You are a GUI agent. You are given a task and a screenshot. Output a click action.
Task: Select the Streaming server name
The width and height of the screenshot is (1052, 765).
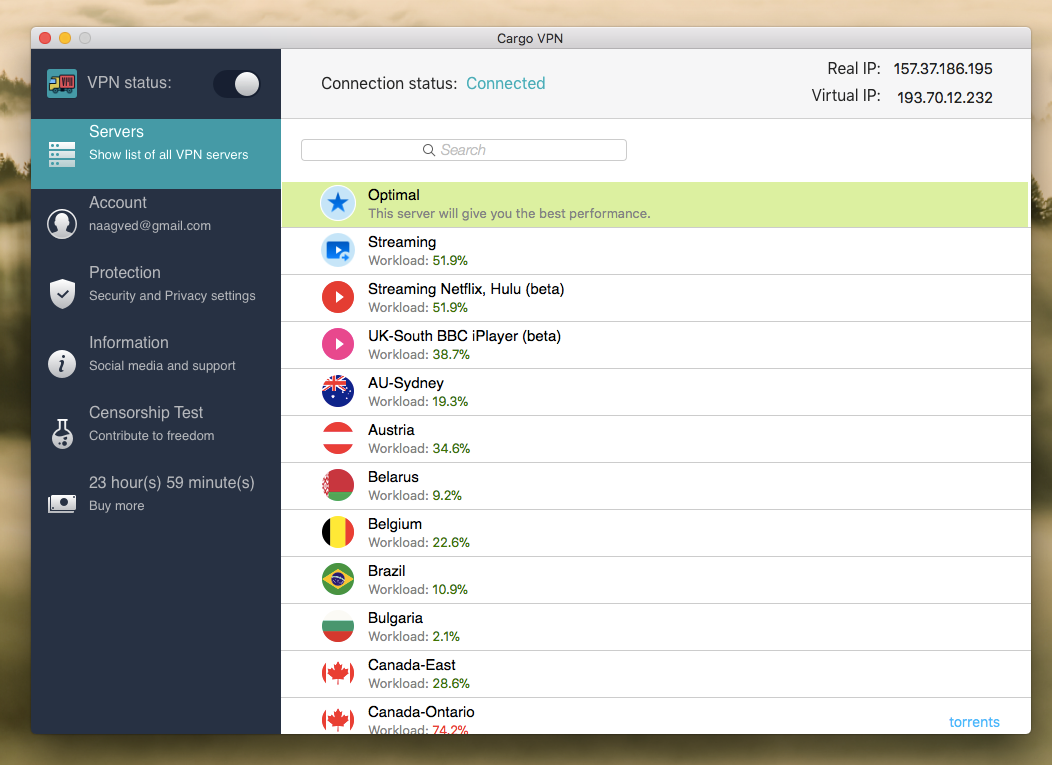pos(402,242)
